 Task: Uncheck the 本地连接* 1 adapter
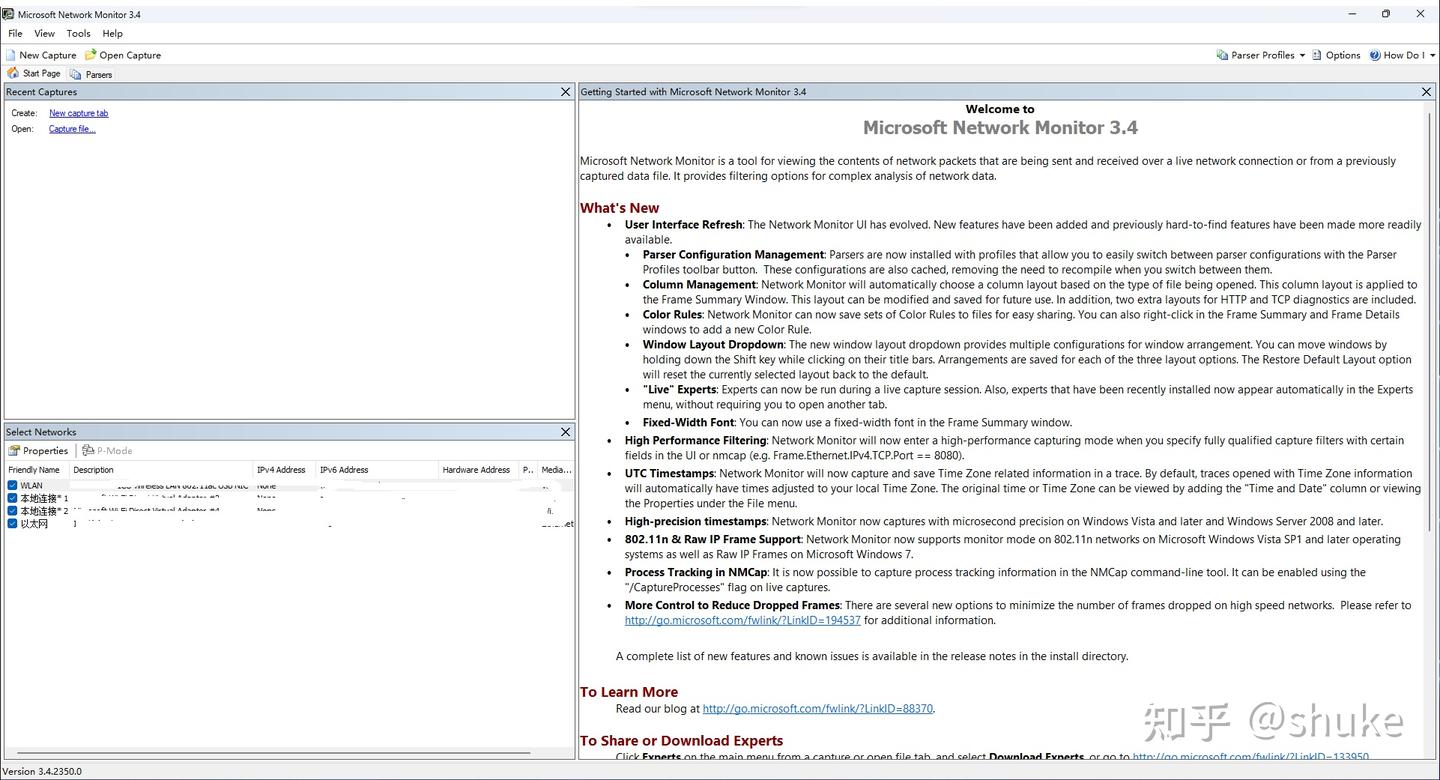click(12, 498)
